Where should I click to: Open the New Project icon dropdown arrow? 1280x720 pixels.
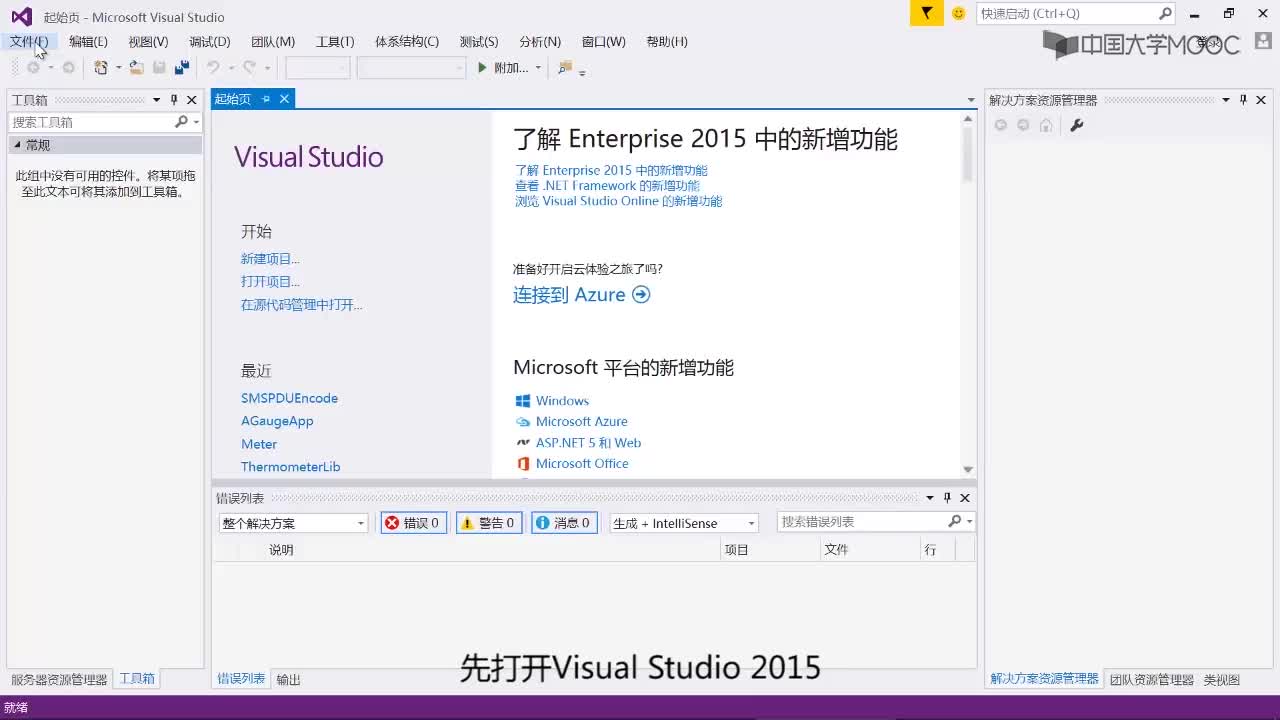pyautogui.click(x=118, y=68)
